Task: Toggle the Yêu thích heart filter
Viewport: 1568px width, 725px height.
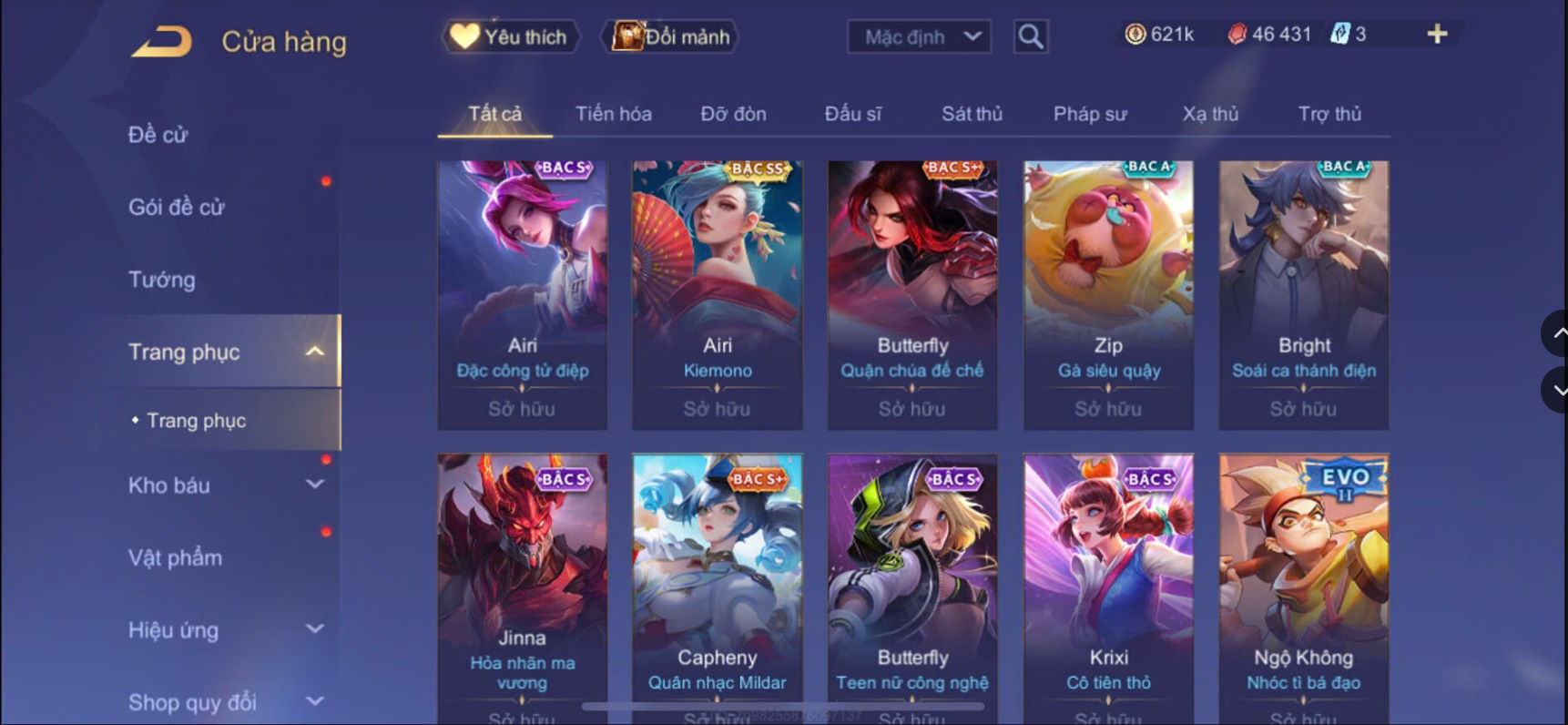Action: coord(510,36)
